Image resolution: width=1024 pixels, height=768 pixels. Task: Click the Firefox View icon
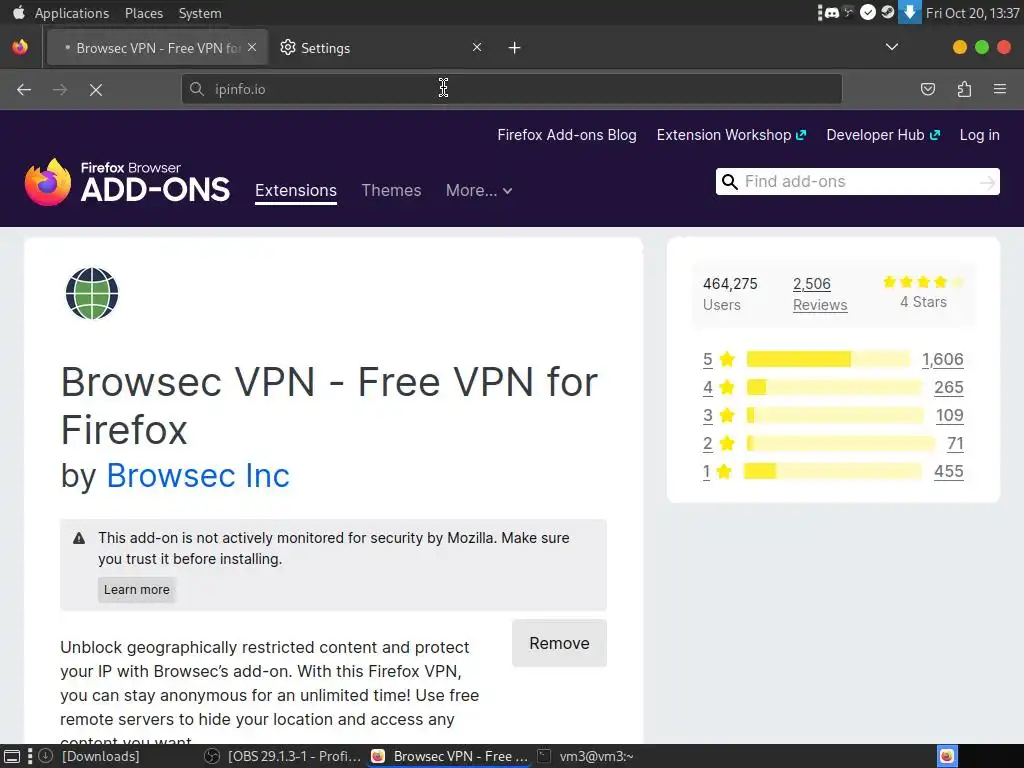[20, 47]
